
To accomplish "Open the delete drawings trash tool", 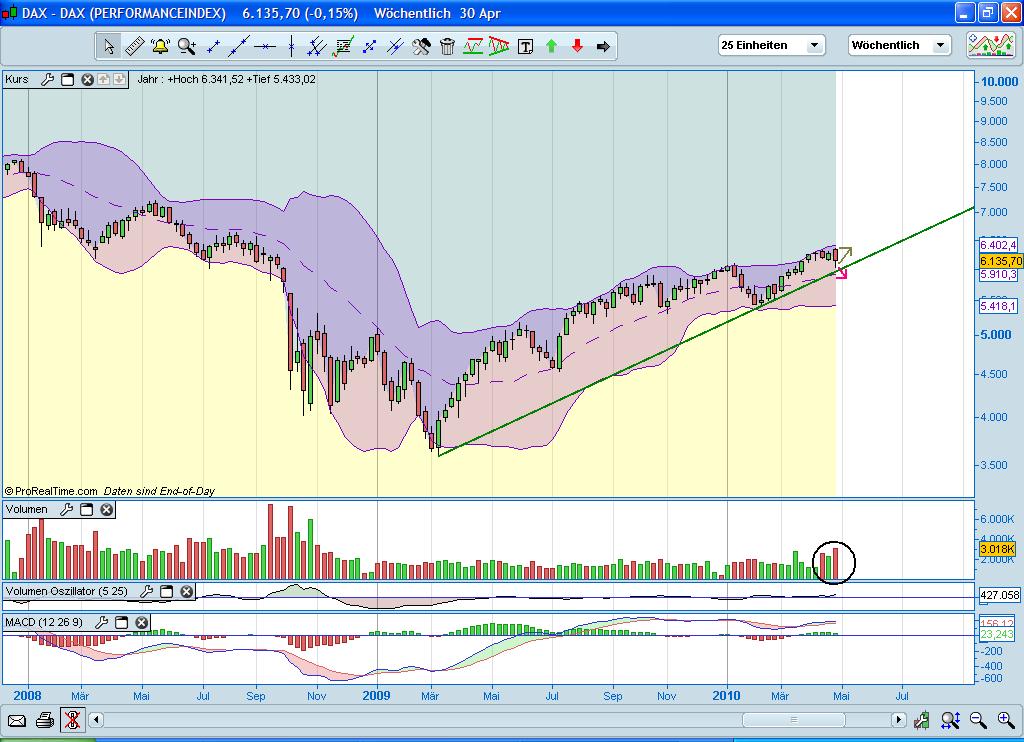I will tap(446, 45).
